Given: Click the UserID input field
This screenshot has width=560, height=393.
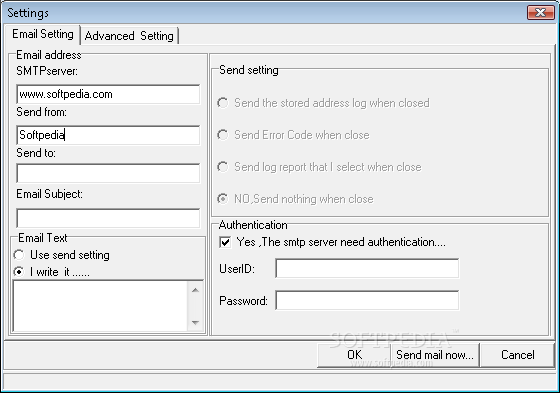Looking at the screenshot, I should pos(367,268).
